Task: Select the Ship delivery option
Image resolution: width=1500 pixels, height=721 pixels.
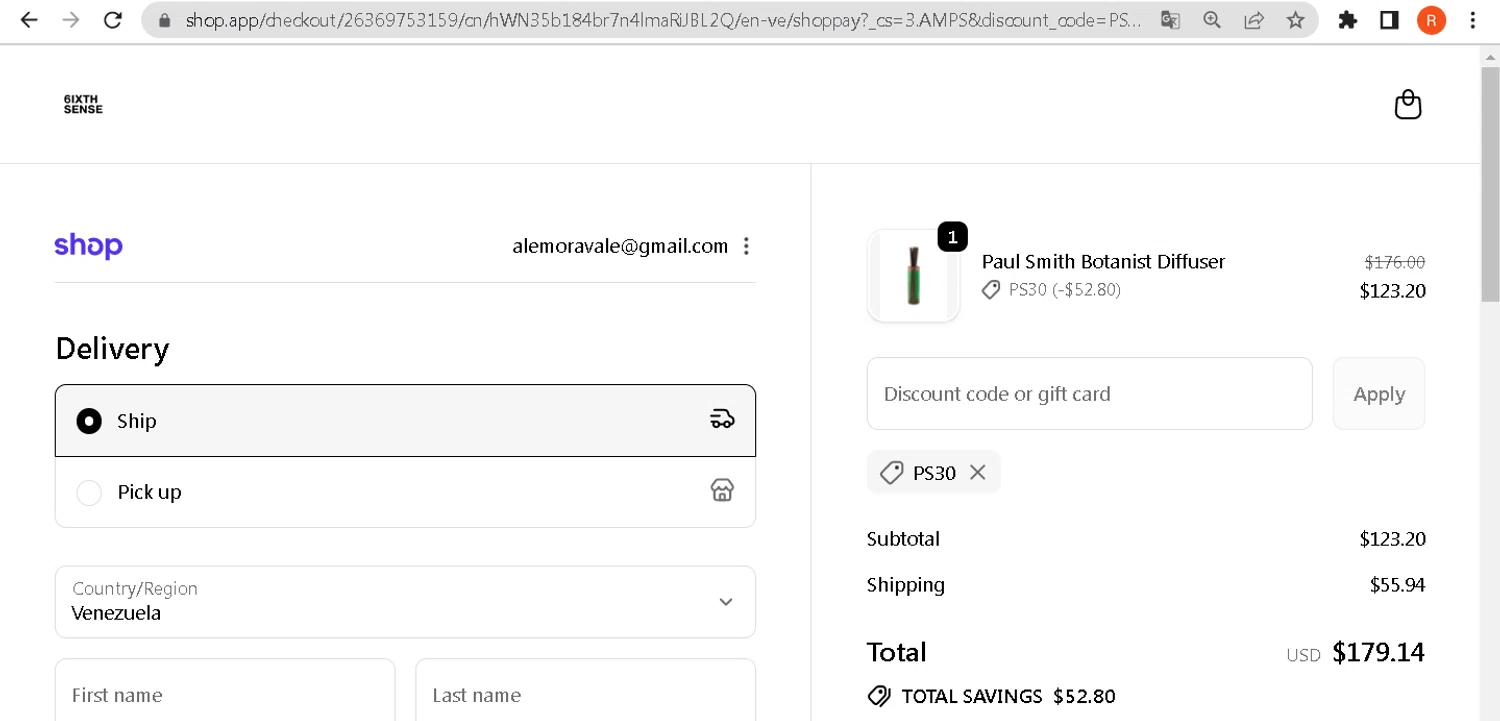Action: [x=405, y=420]
